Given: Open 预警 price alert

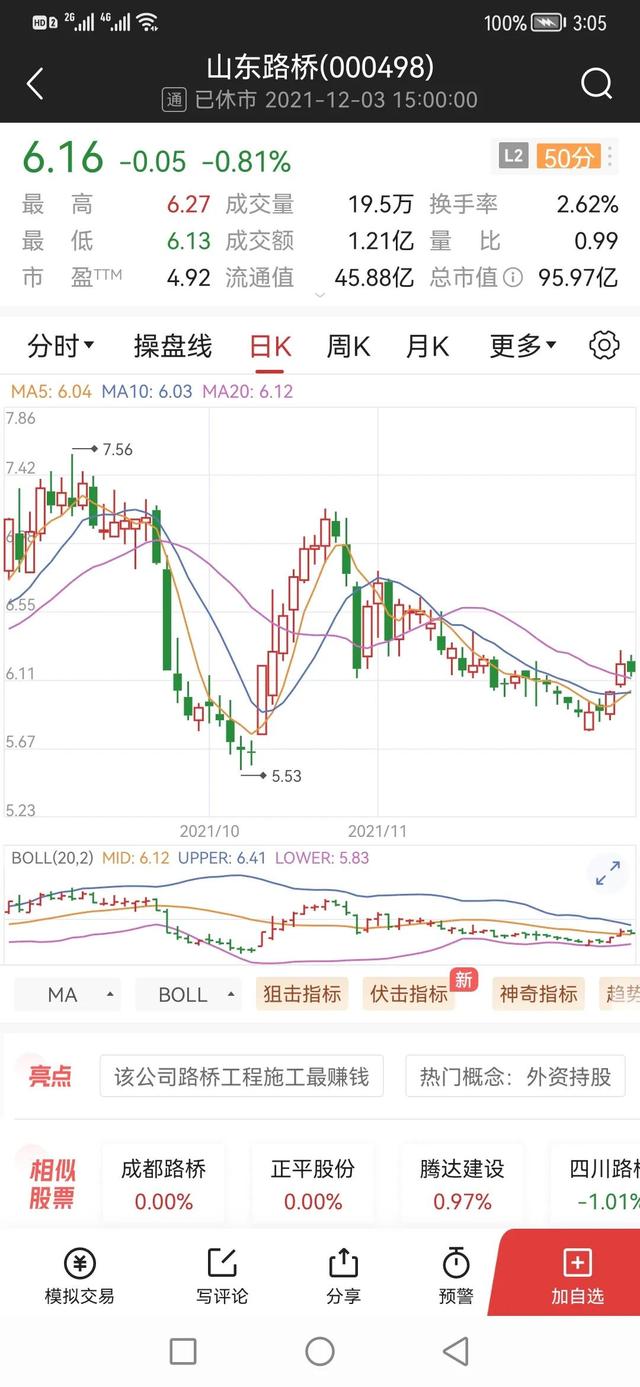Looking at the screenshot, I should pyautogui.click(x=456, y=1278).
